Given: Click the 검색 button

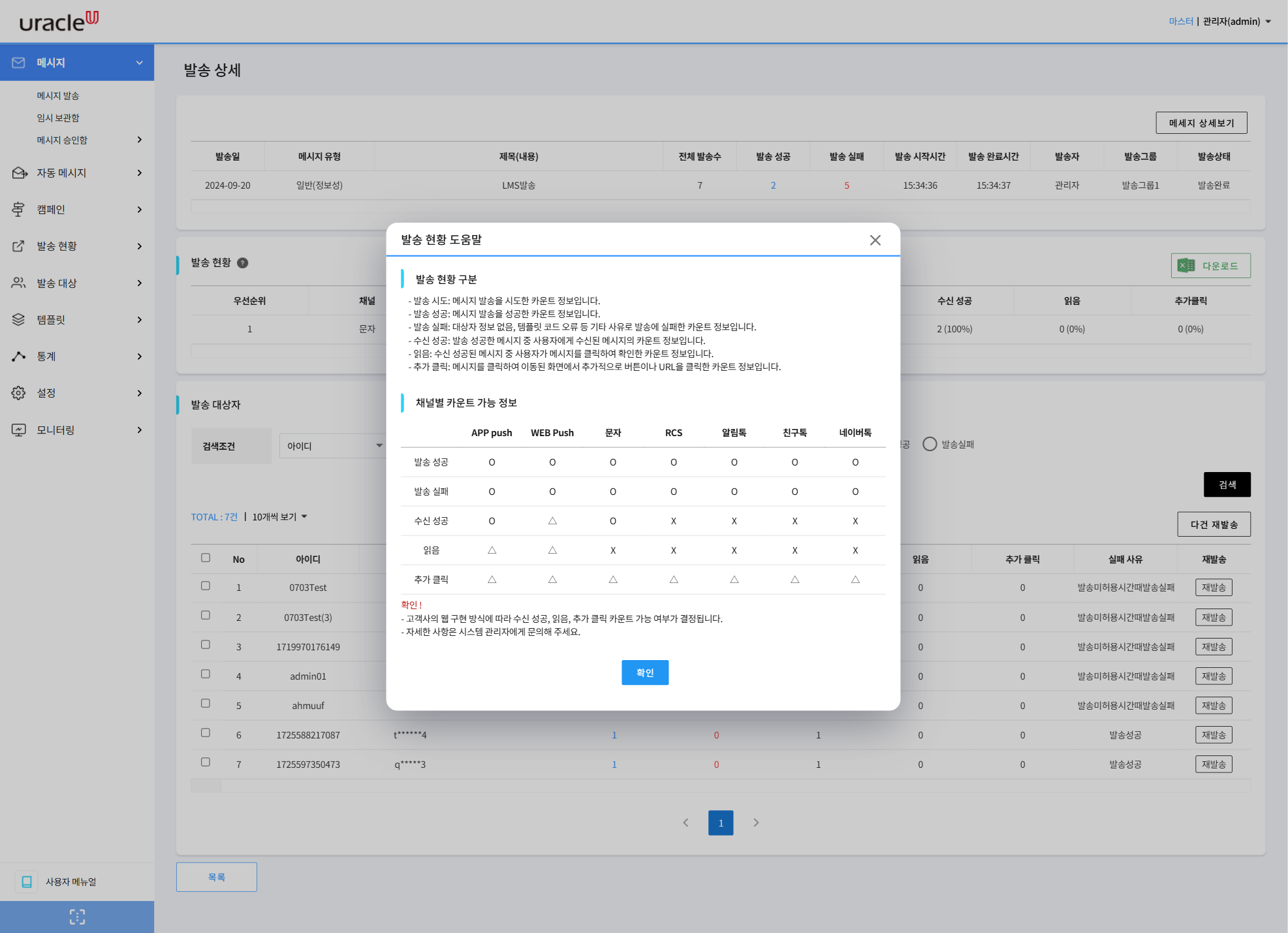Looking at the screenshot, I should (x=1227, y=484).
